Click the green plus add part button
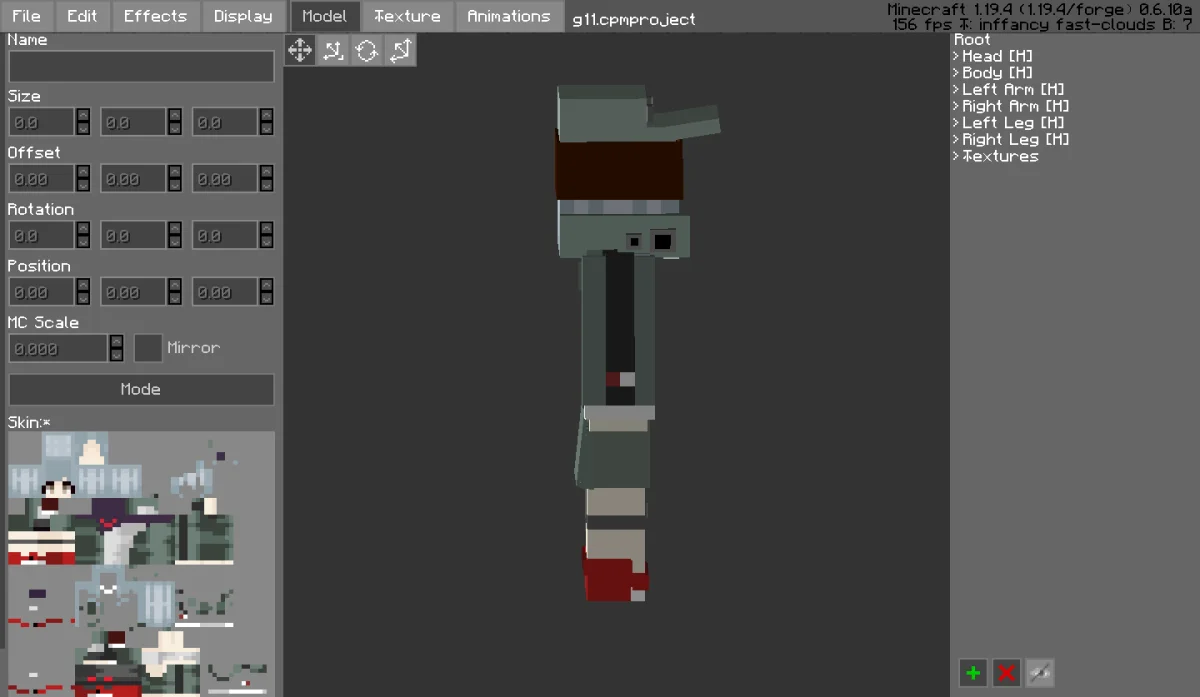The width and height of the screenshot is (1200, 697). (x=973, y=673)
